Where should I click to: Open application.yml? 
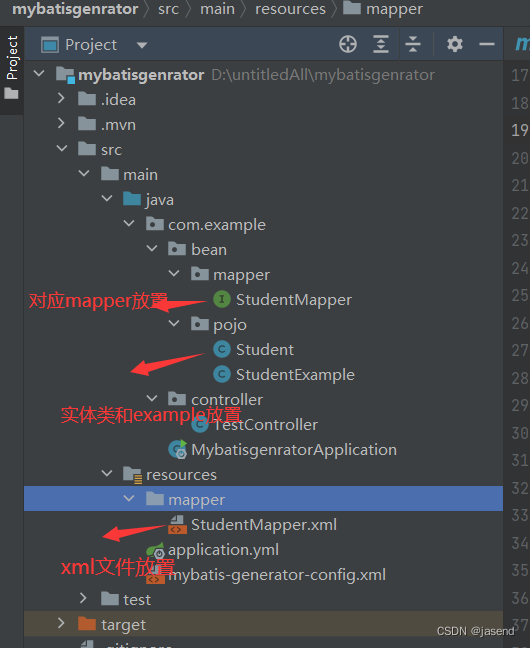click(x=223, y=550)
